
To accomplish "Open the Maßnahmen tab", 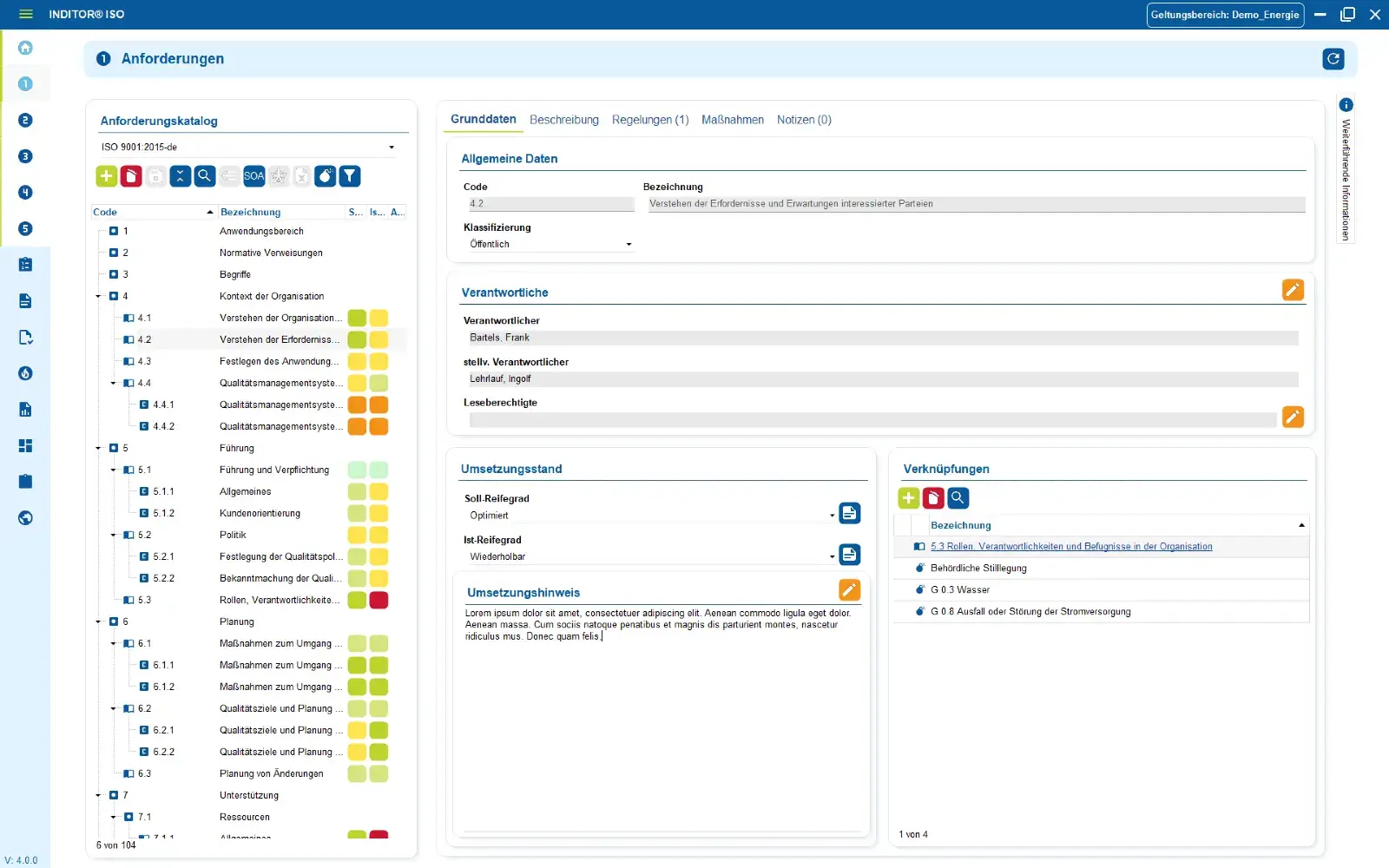I will (733, 119).
